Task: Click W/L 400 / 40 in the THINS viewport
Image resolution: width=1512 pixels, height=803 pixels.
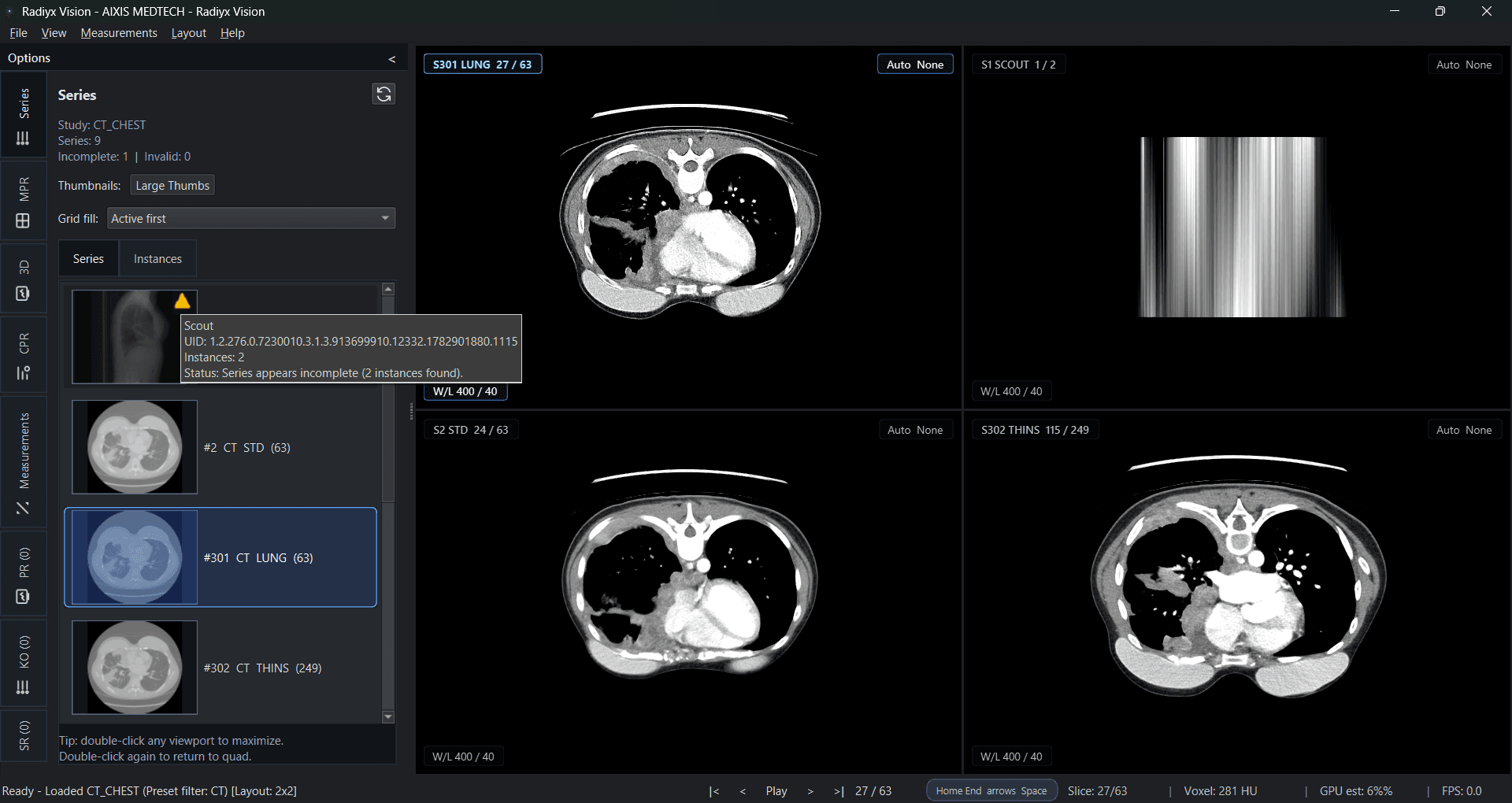Action: point(1011,757)
